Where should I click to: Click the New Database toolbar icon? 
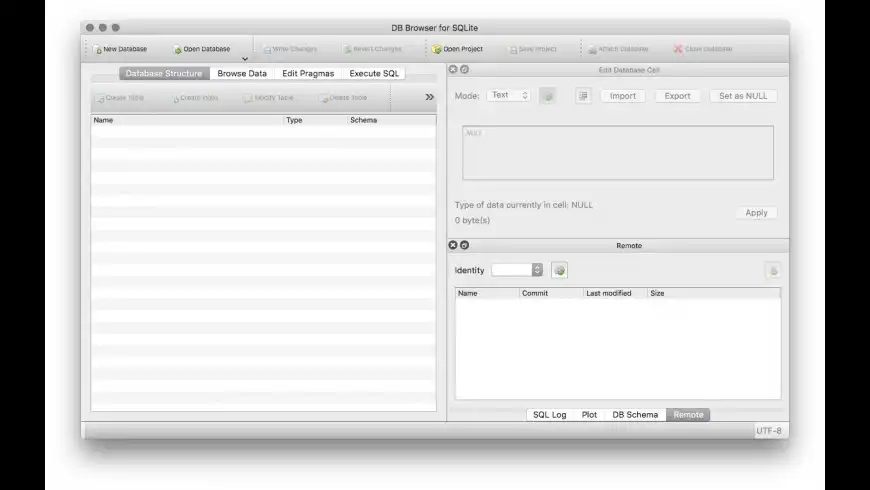[98, 49]
